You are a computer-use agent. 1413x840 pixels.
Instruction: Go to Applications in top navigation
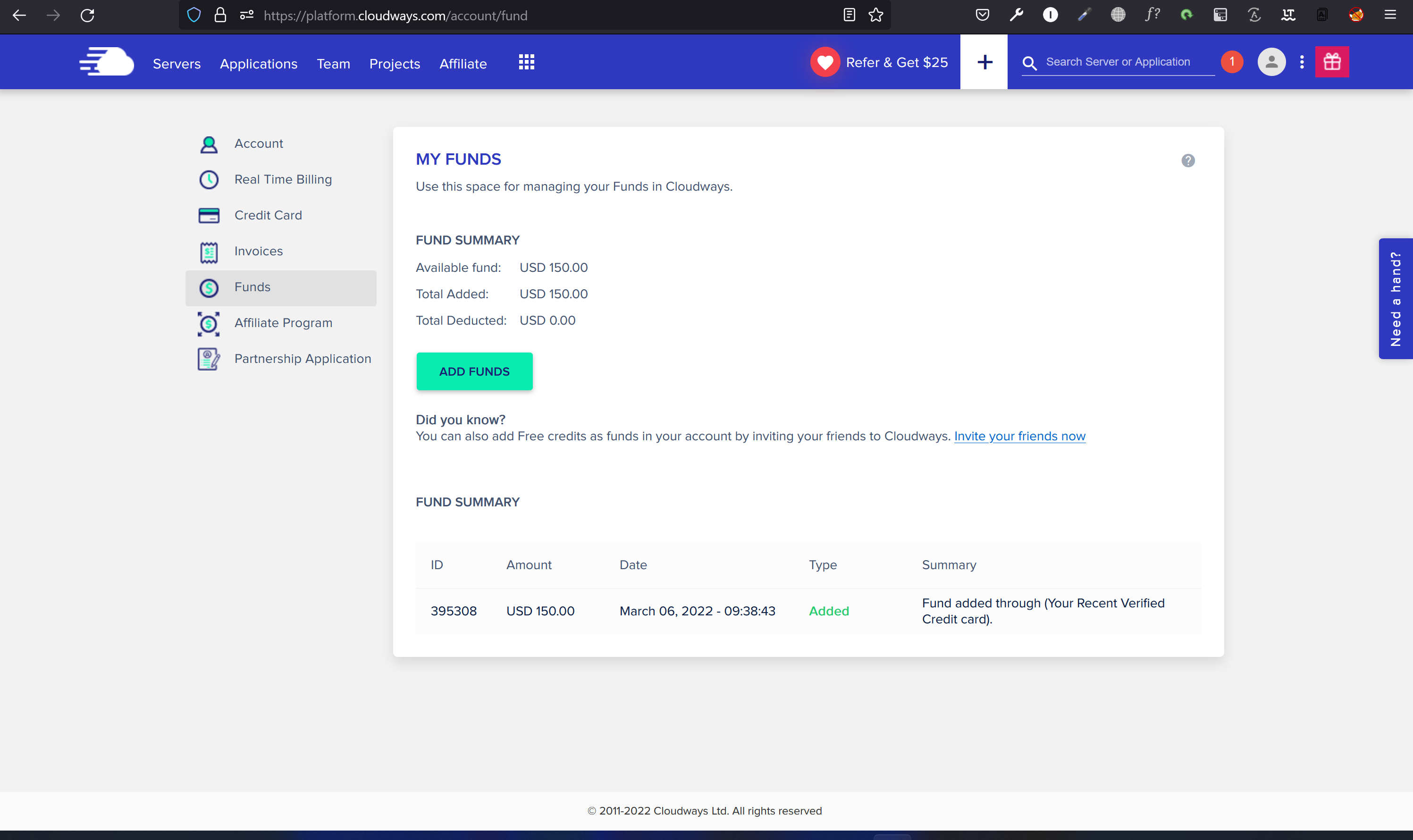click(258, 63)
